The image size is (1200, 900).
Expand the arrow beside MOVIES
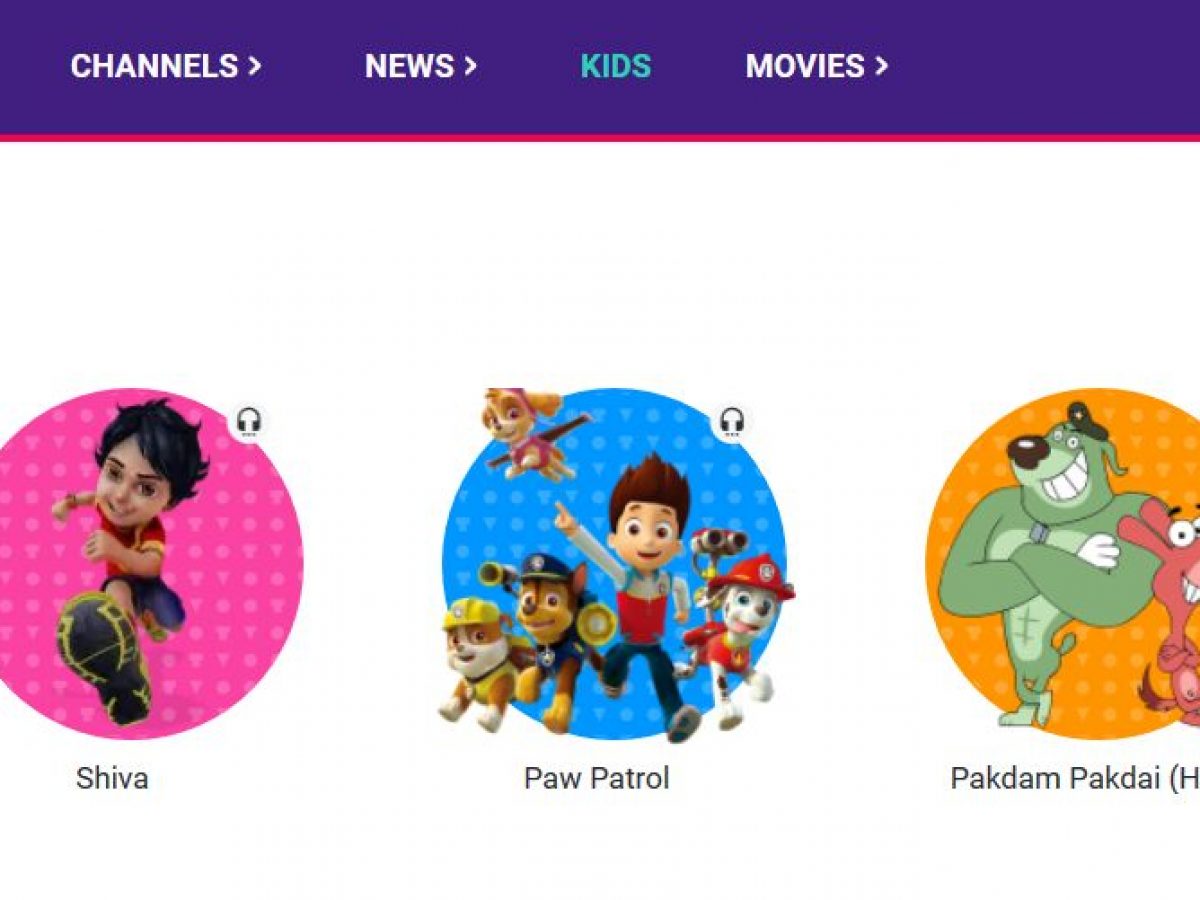[x=881, y=66]
